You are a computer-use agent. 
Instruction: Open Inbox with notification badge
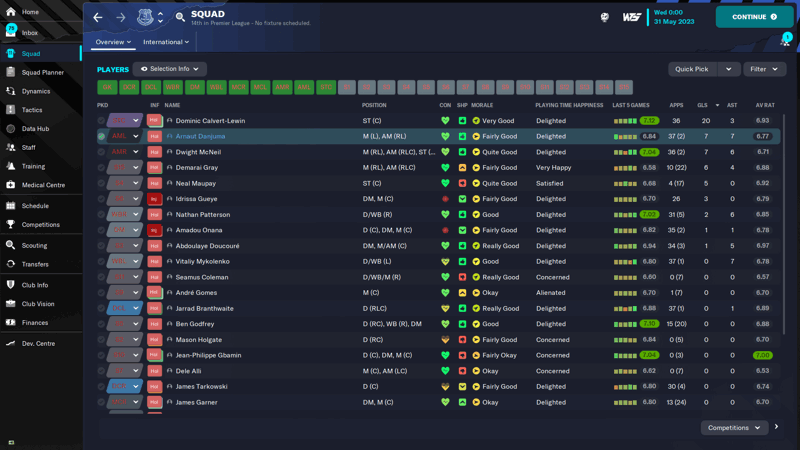(11, 32)
